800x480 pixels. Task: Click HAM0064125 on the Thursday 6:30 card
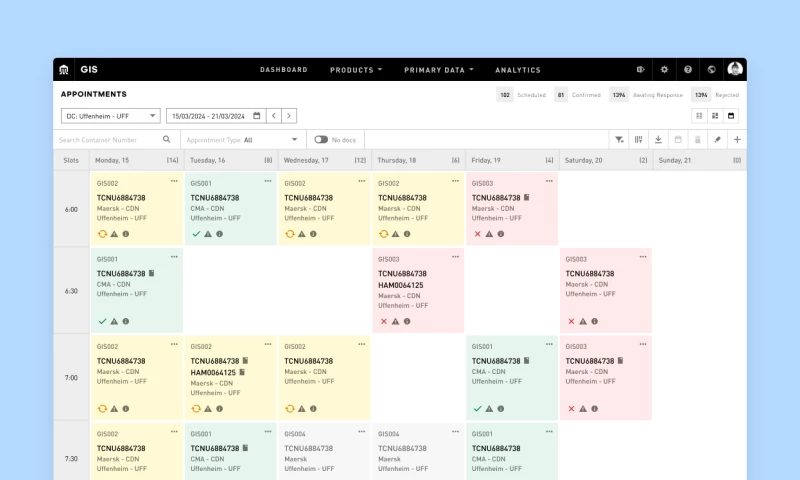401,285
